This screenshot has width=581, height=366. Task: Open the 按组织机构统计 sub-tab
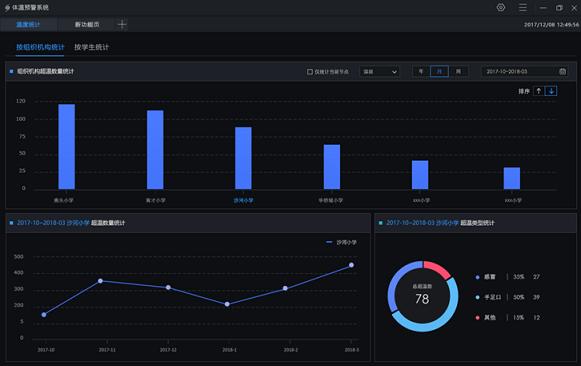40,47
